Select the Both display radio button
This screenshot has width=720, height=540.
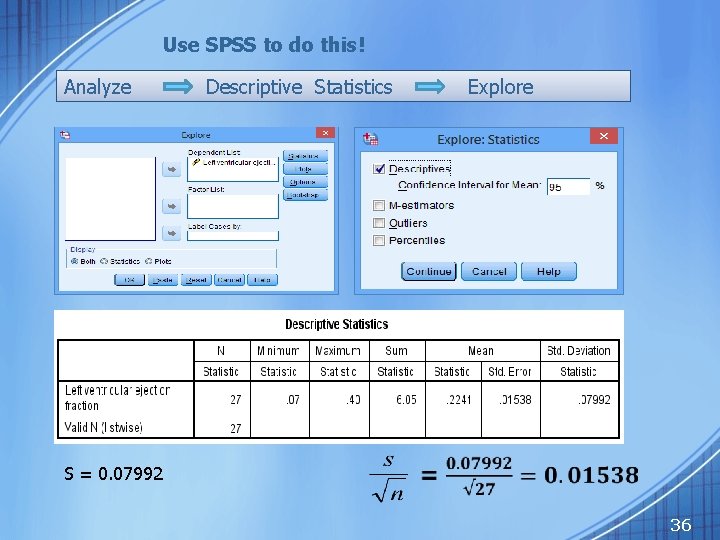coord(74,261)
